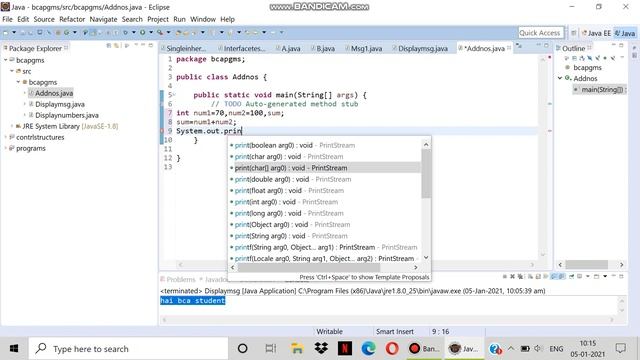
Task: Open Displaynumbers.java in Package Explorer
Action: click(67, 115)
